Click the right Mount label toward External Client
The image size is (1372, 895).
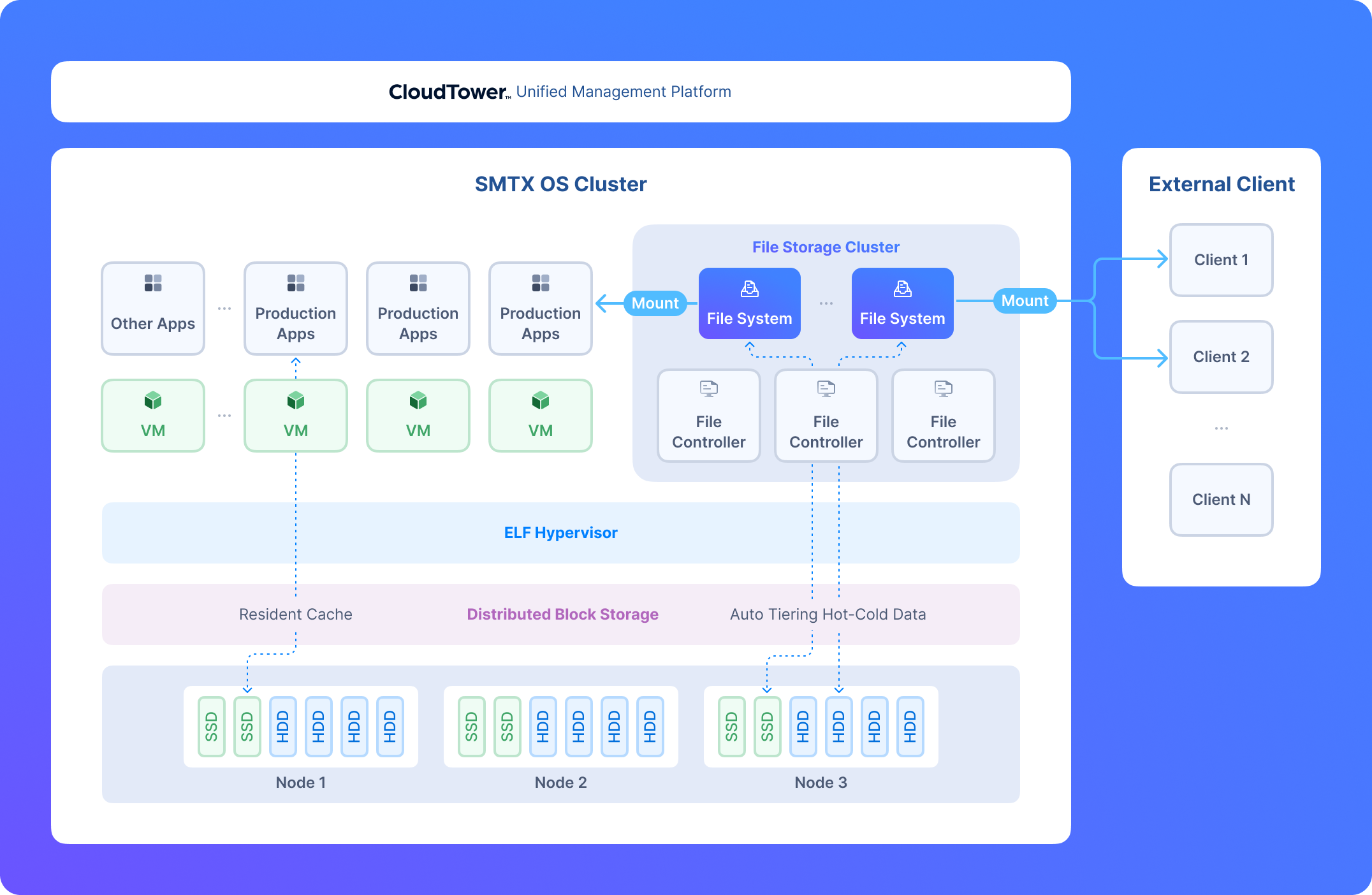pos(1025,301)
